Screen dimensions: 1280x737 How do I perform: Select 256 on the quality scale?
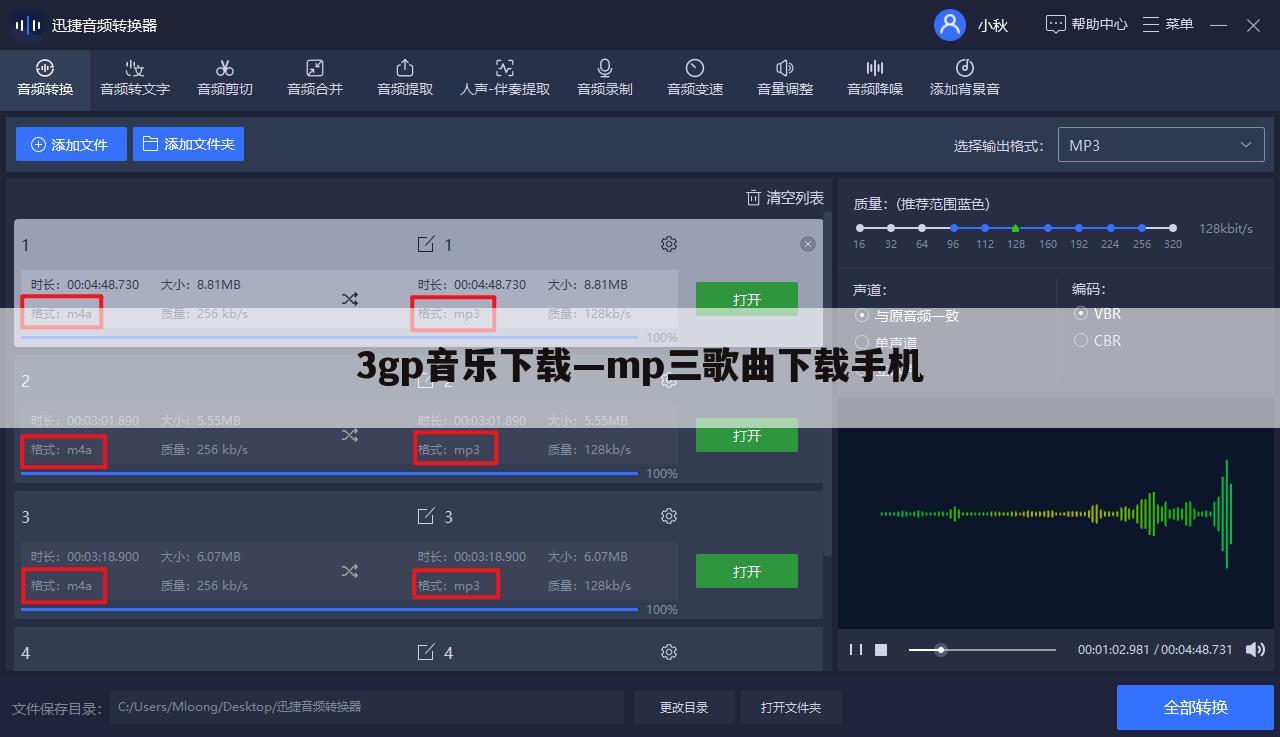point(1142,228)
